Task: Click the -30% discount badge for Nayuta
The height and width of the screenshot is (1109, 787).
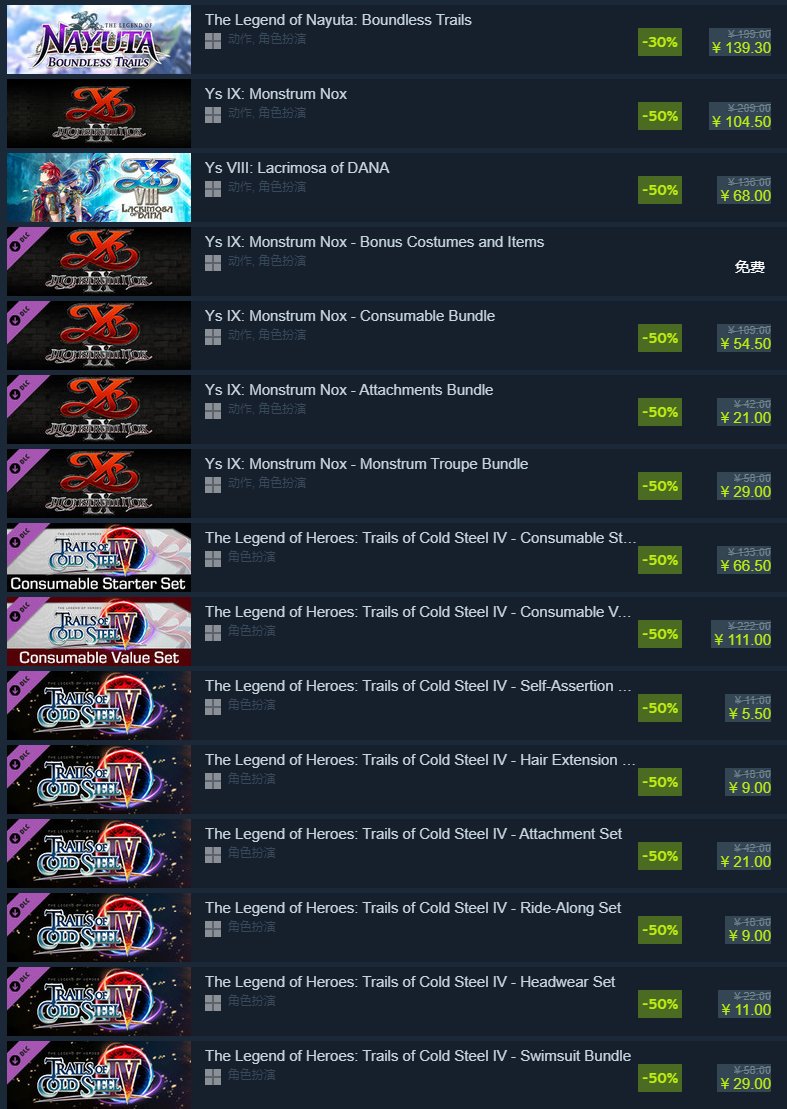Action: [660, 42]
